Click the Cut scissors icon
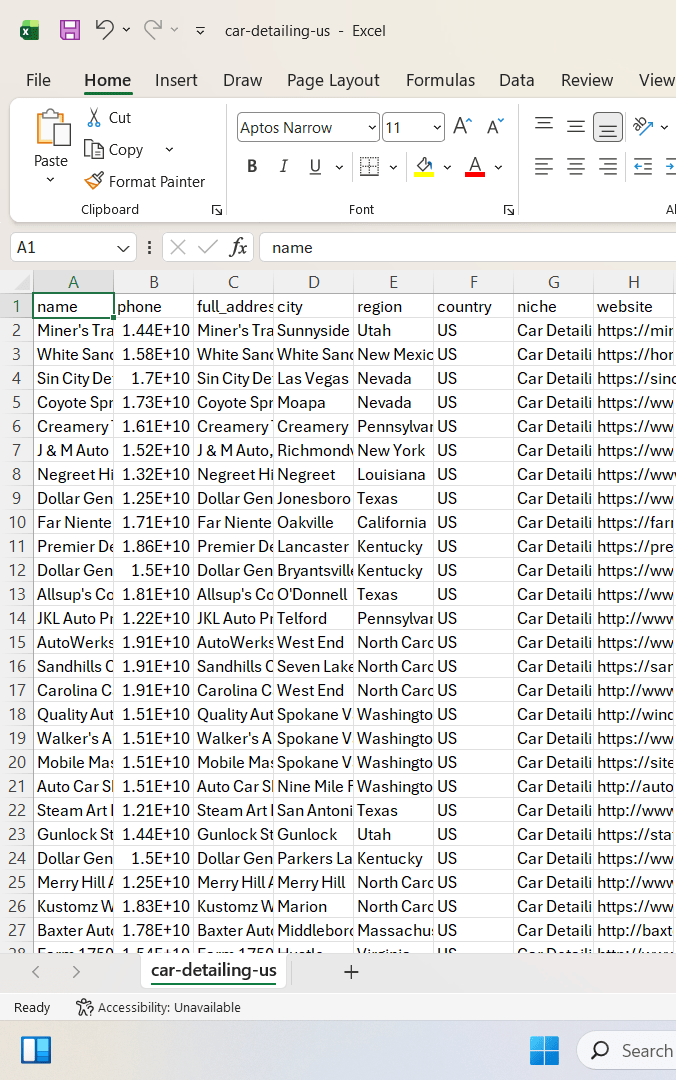The image size is (676, 1080). (94, 118)
